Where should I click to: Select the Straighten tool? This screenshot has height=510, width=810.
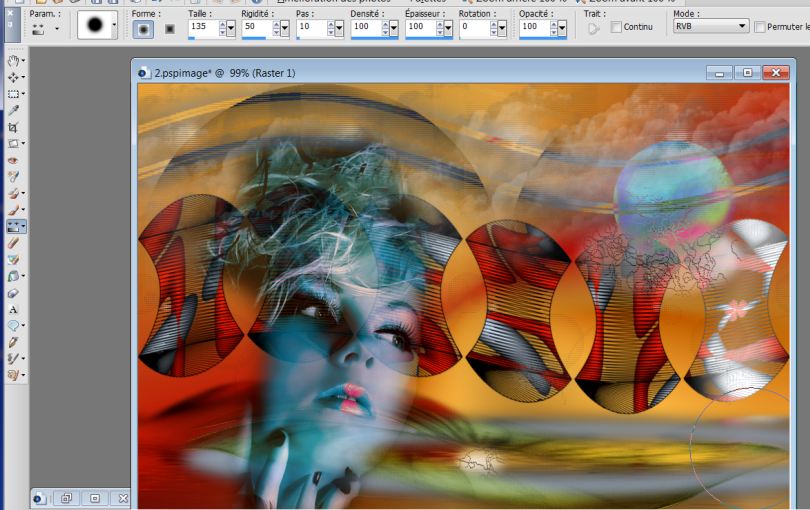coord(13,143)
